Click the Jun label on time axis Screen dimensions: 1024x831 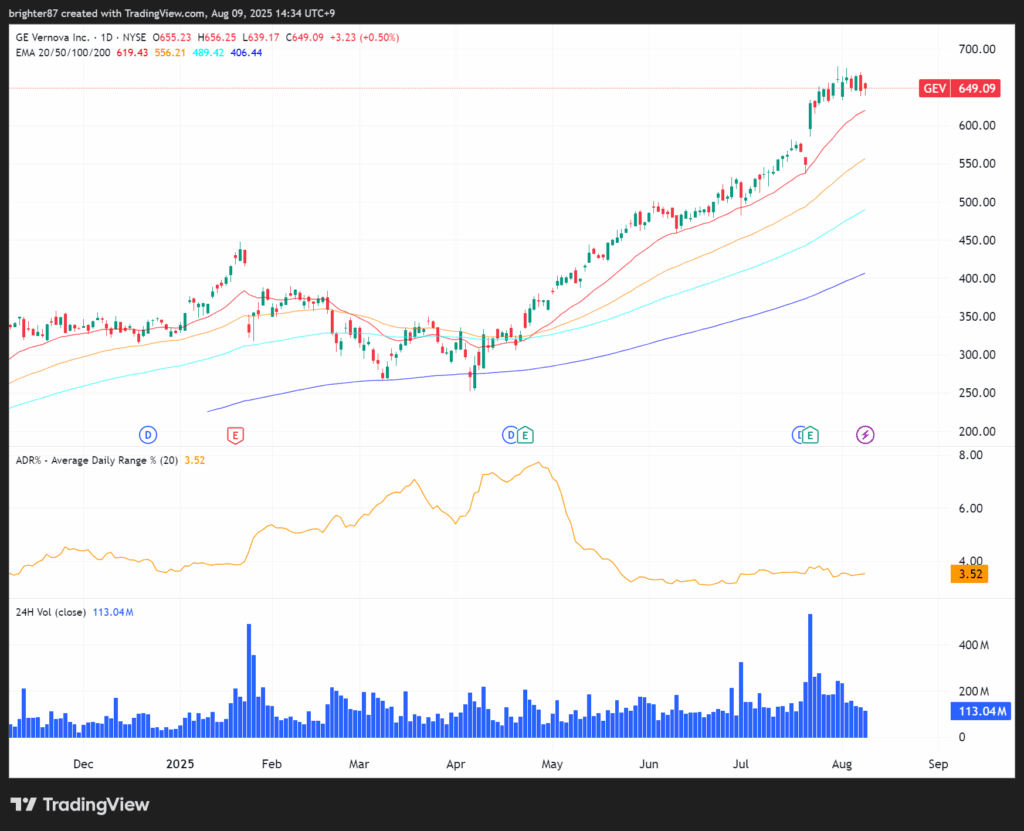pyautogui.click(x=648, y=764)
